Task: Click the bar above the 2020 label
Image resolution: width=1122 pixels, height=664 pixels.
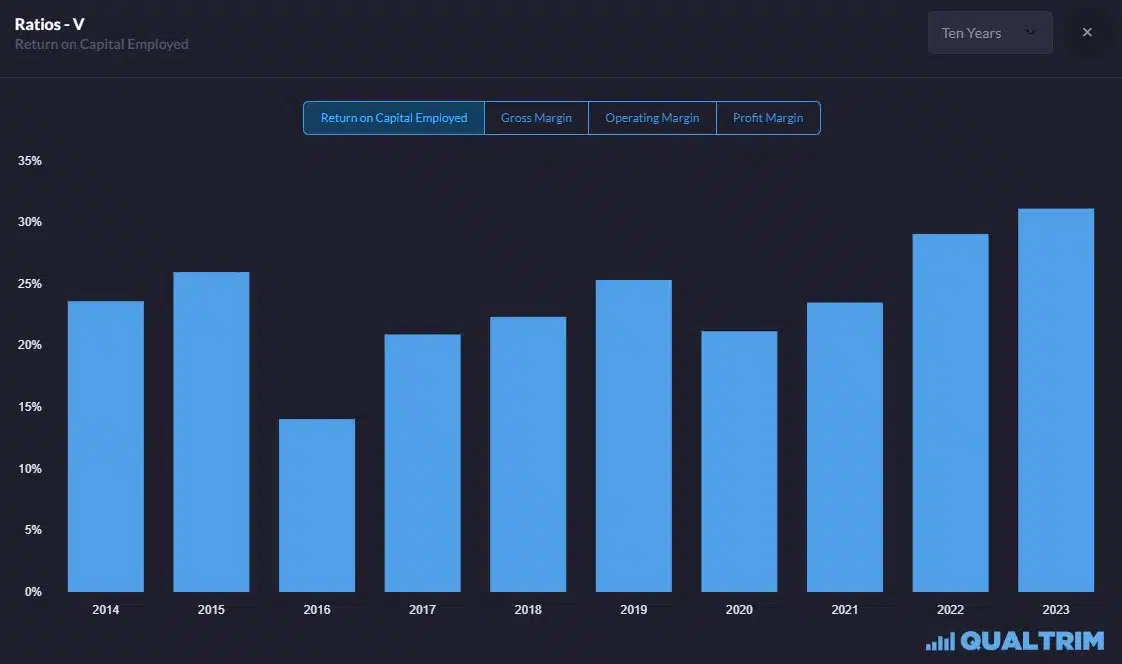Action: (740, 460)
